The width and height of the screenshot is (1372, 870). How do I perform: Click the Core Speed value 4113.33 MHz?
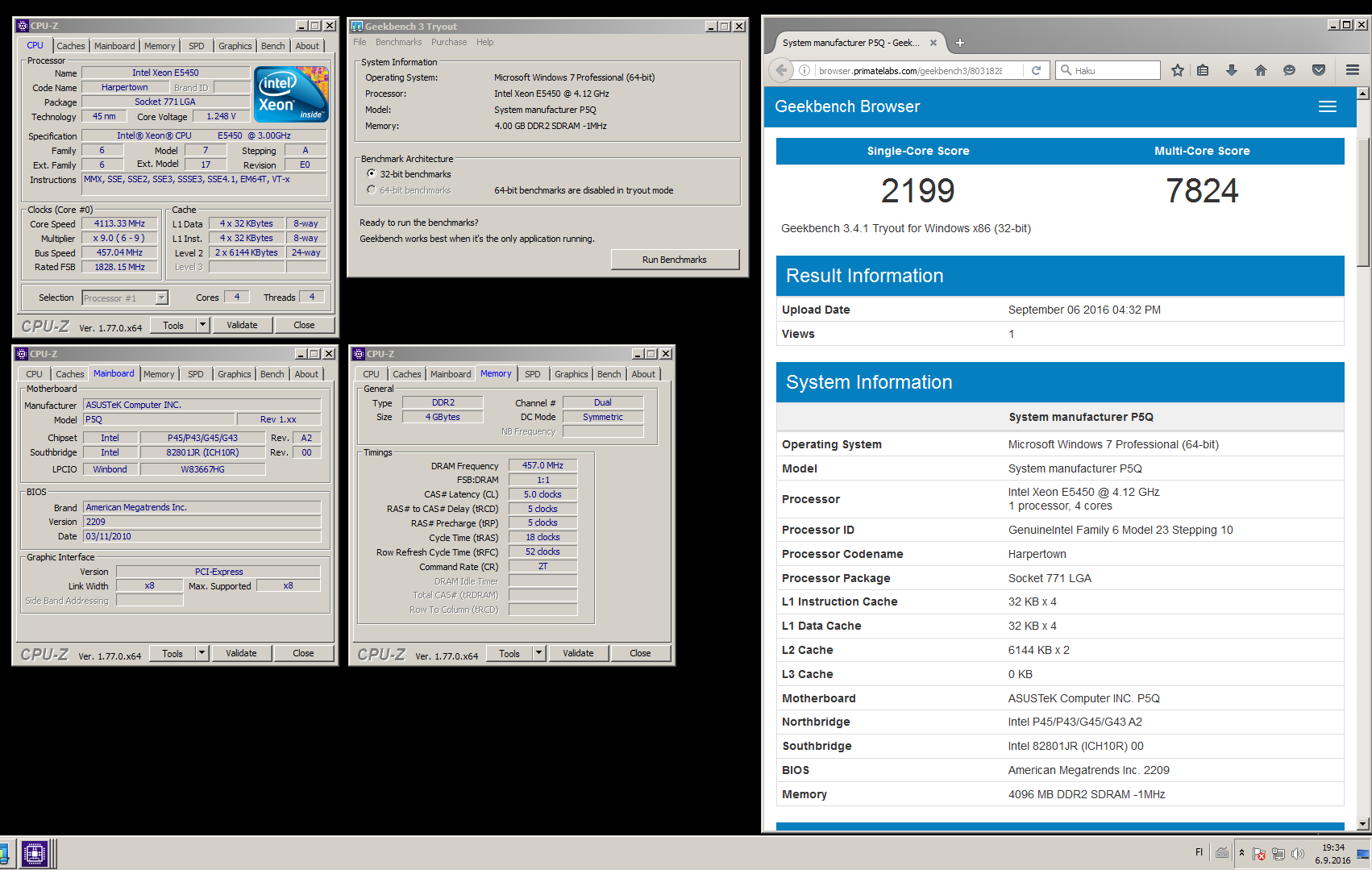coord(119,223)
